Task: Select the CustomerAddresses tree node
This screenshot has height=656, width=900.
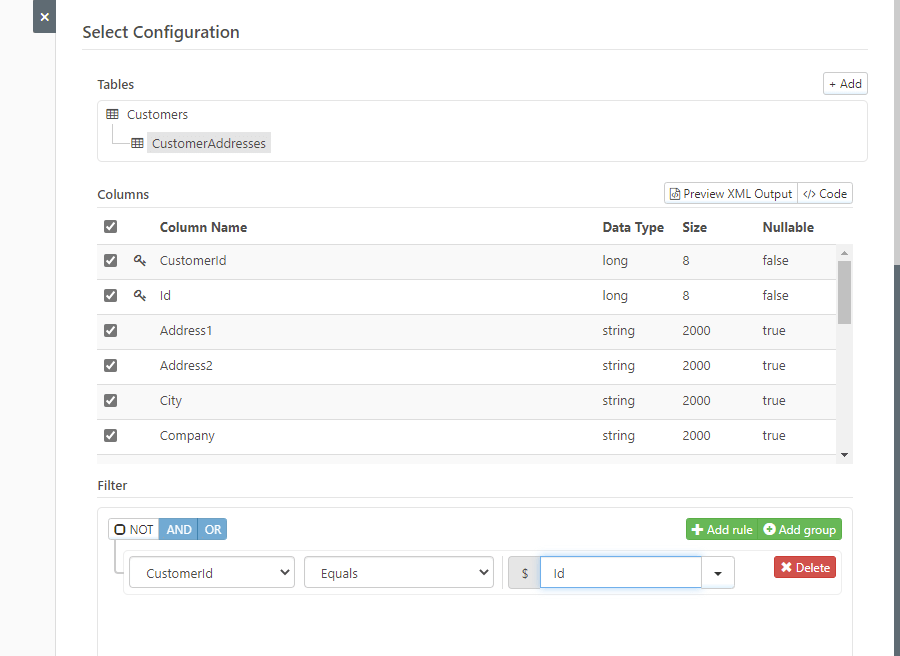Action: (x=209, y=143)
